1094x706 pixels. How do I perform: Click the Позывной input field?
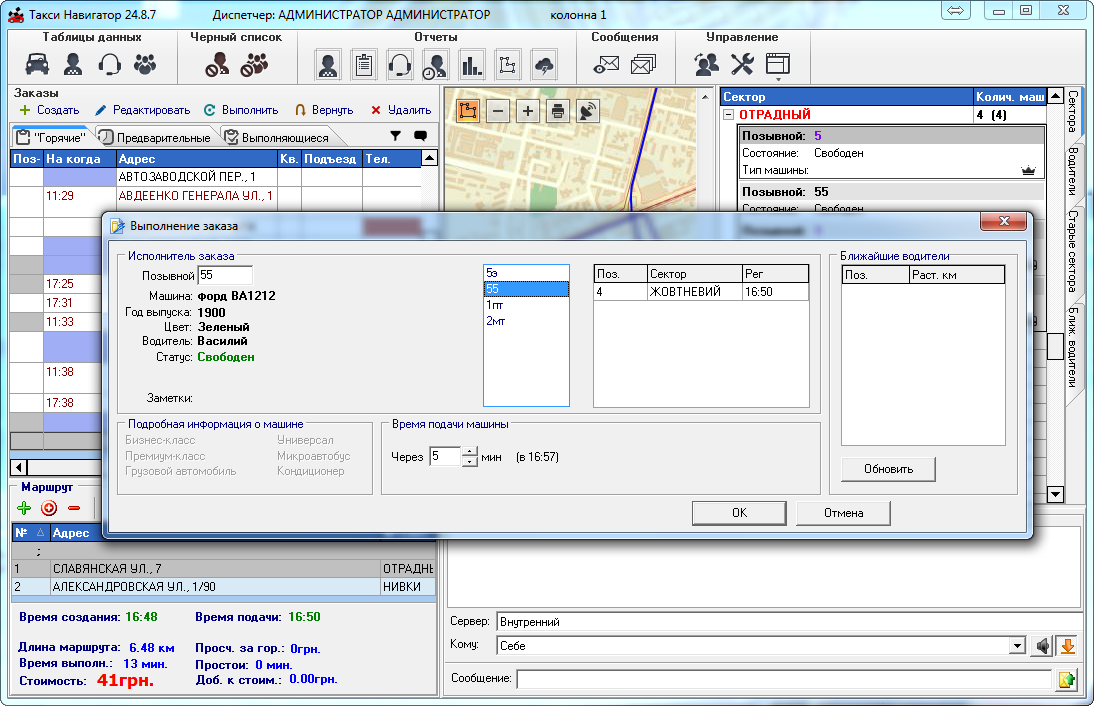(225, 275)
